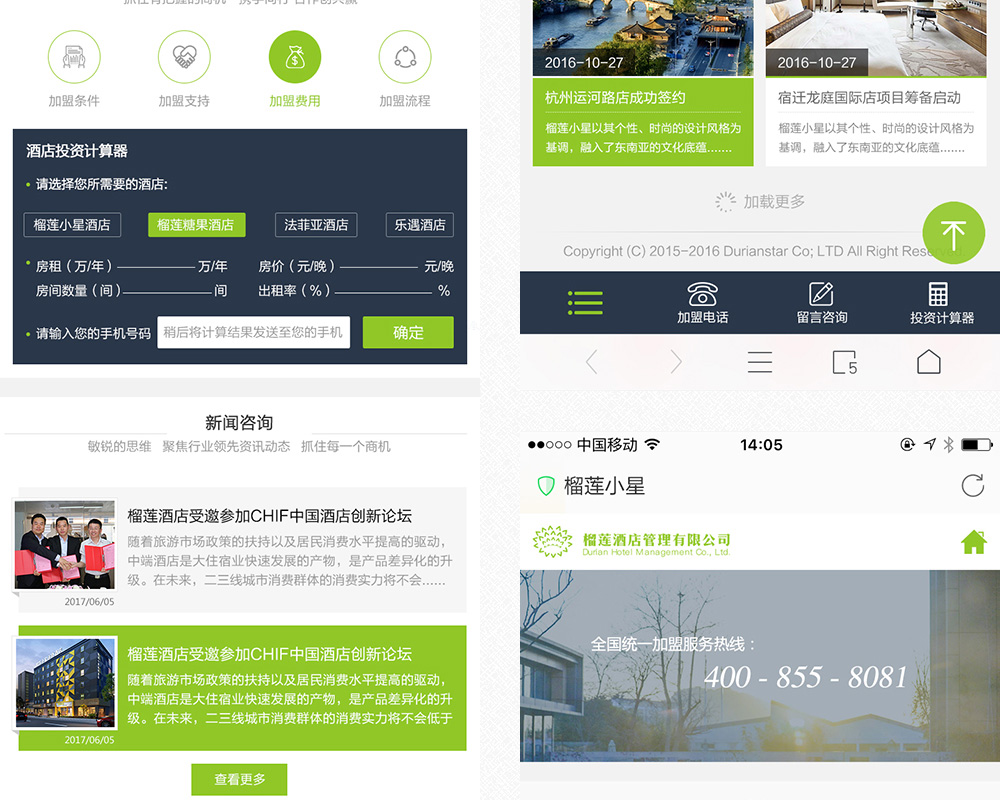Select the 乐遇酒店 hotel option
This screenshot has height=800, width=1000.
[x=420, y=225]
